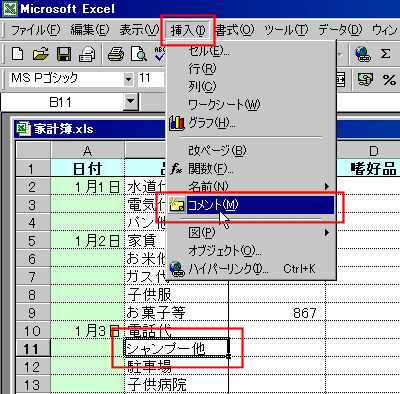Click the 1月3日 date cell
The height and width of the screenshot is (394, 400).
[88, 331]
